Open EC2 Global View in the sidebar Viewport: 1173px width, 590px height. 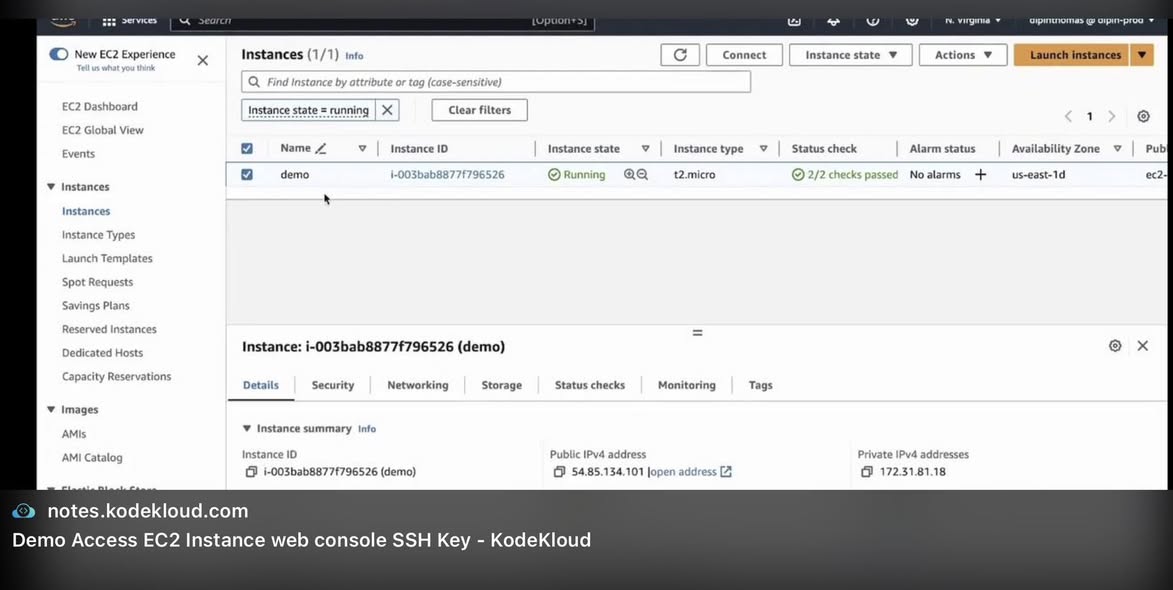tap(102, 130)
